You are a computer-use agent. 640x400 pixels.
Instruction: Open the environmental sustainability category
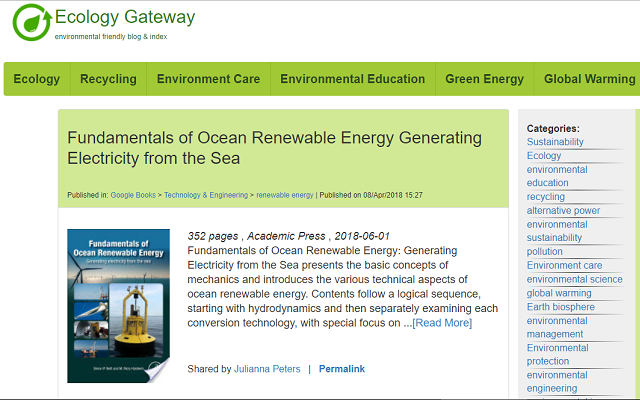557,231
